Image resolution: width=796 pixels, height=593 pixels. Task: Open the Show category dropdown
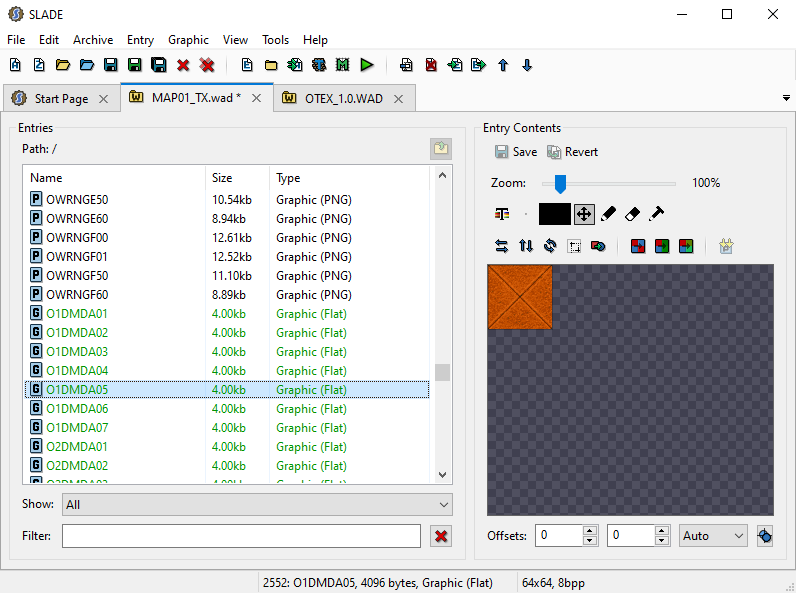[x=257, y=505]
